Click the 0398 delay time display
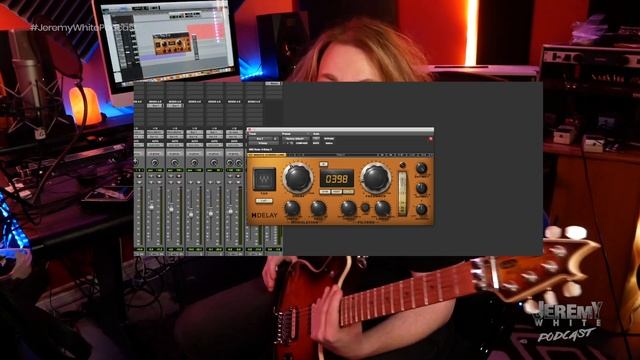 pos(337,179)
